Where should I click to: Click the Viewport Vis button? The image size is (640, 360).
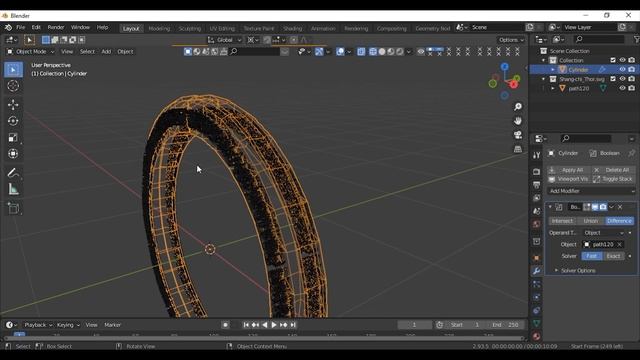point(568,179)
